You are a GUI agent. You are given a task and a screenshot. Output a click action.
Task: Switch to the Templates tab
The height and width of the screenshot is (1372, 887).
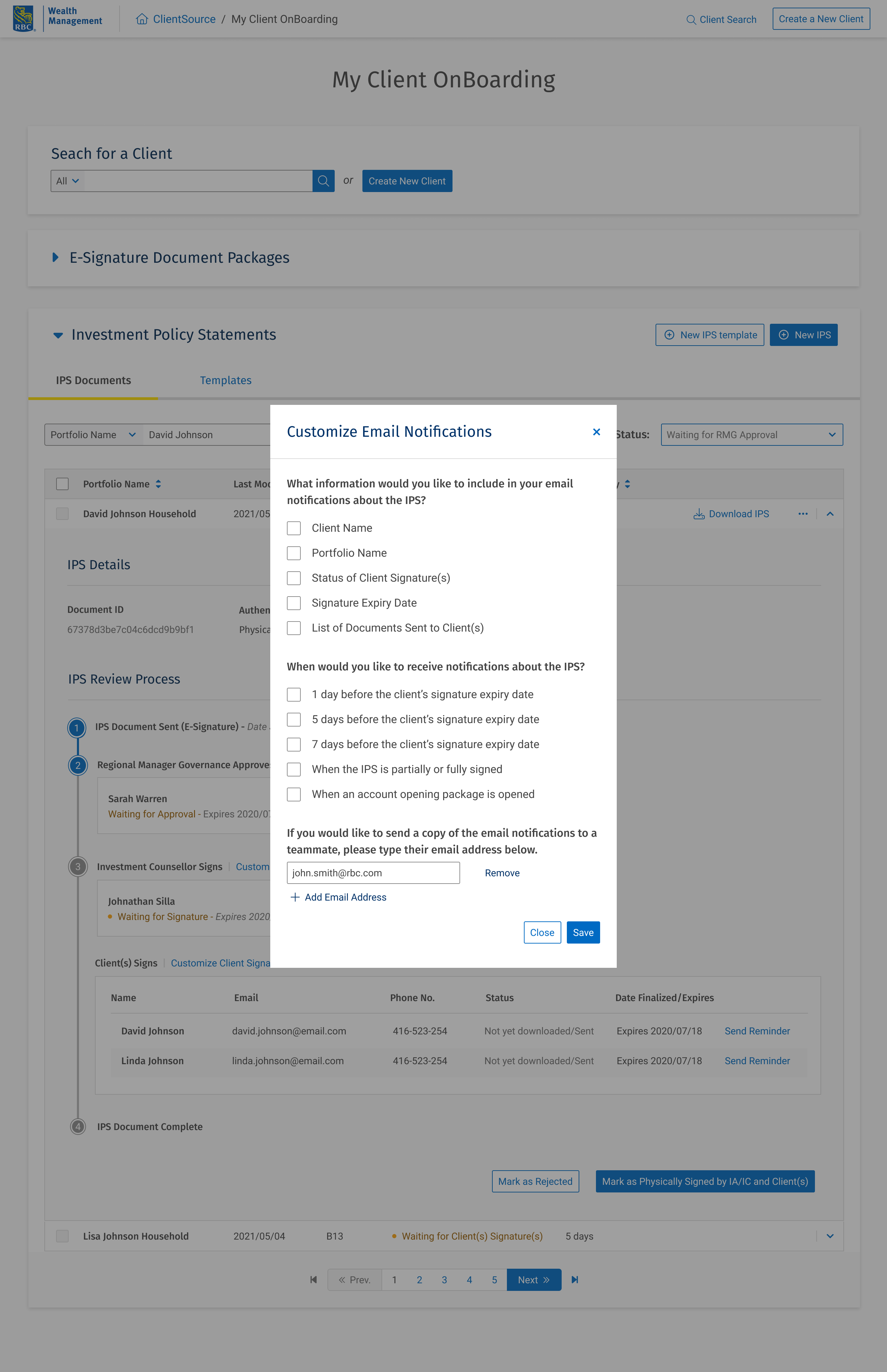pyautogui.click(x=225, y=380)
